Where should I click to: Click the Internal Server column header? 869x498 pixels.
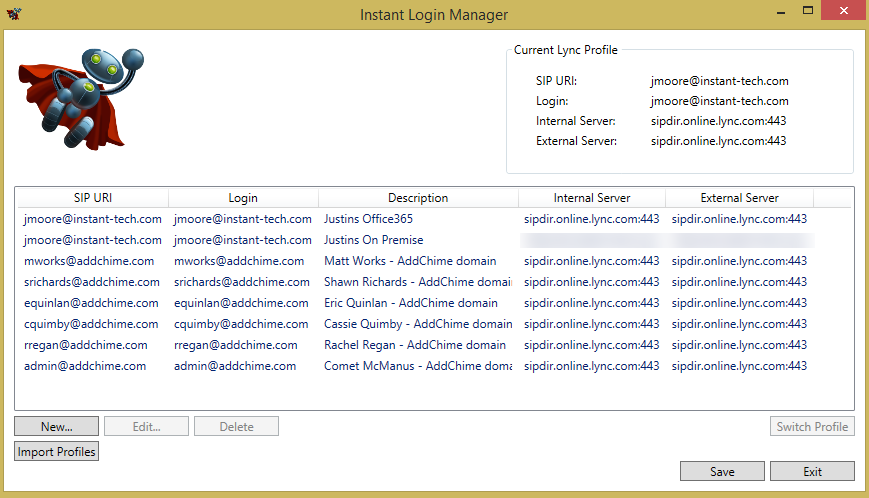point(592,198)
